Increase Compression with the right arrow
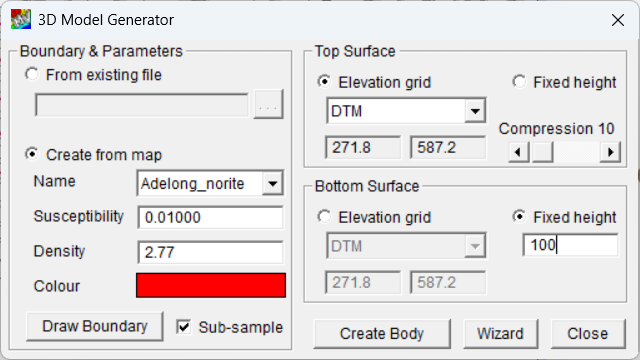 click(610, 152)
